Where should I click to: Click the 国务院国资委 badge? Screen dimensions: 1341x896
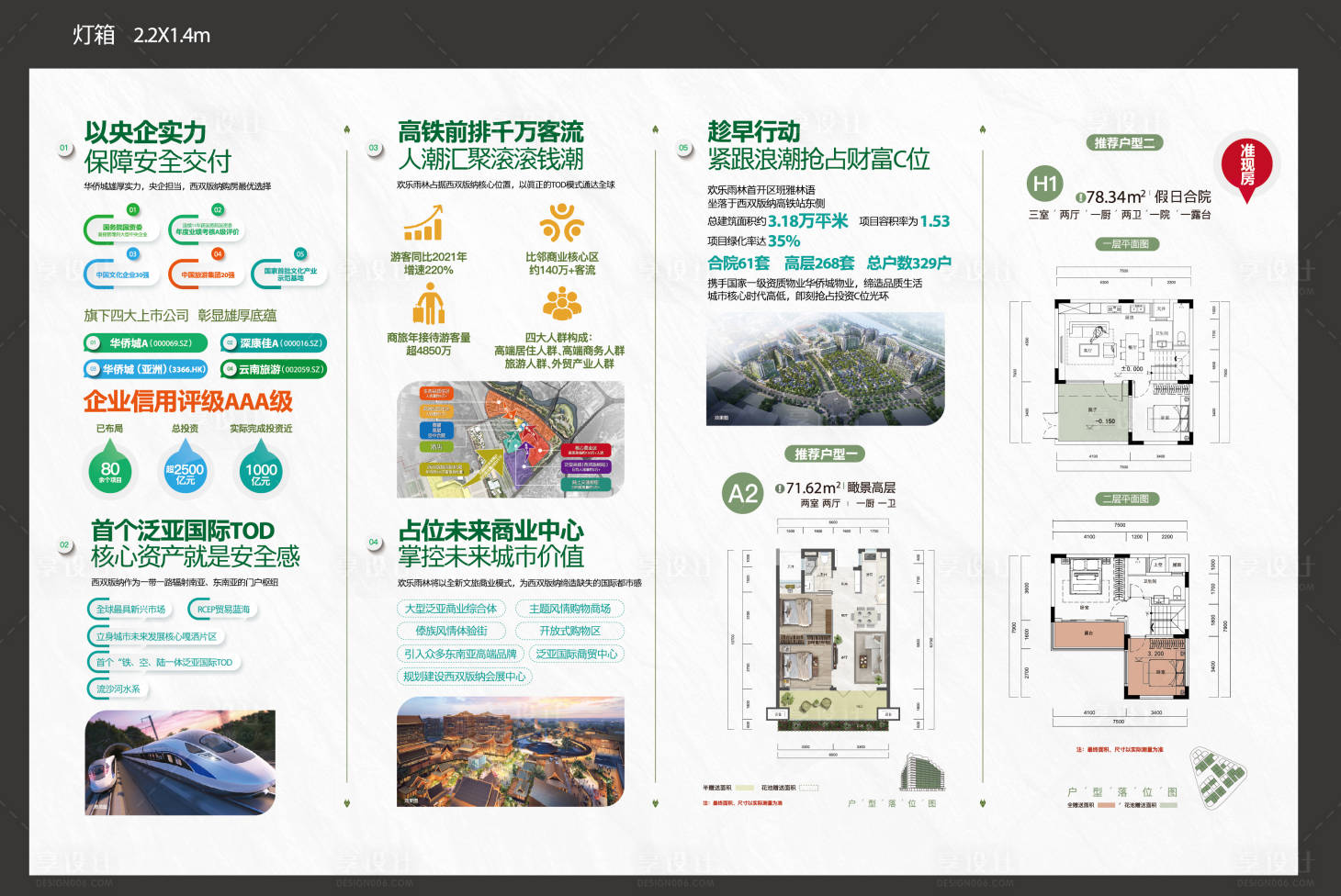coord(120,230)
